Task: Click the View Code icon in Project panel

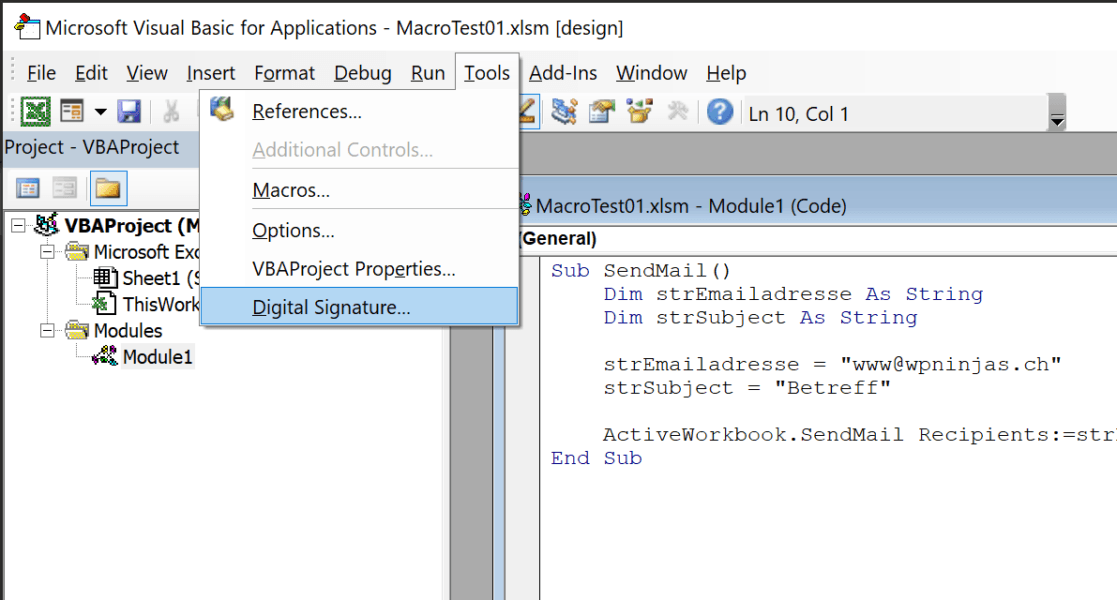Action: (28, 188)
